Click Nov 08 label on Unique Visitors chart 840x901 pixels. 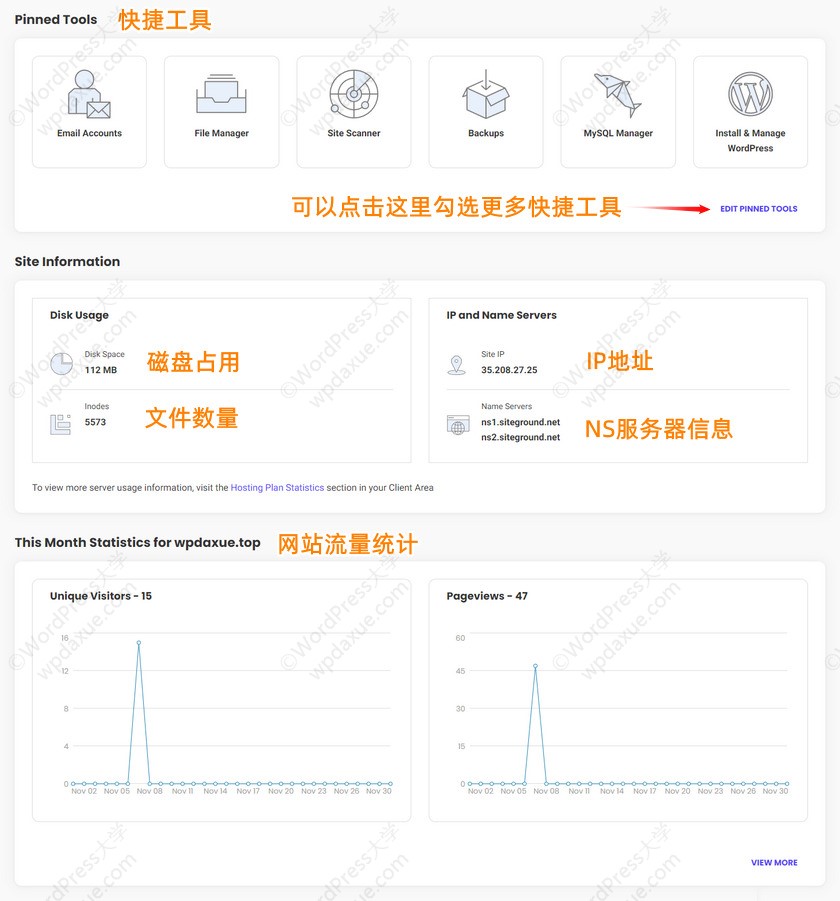point(149,791)
